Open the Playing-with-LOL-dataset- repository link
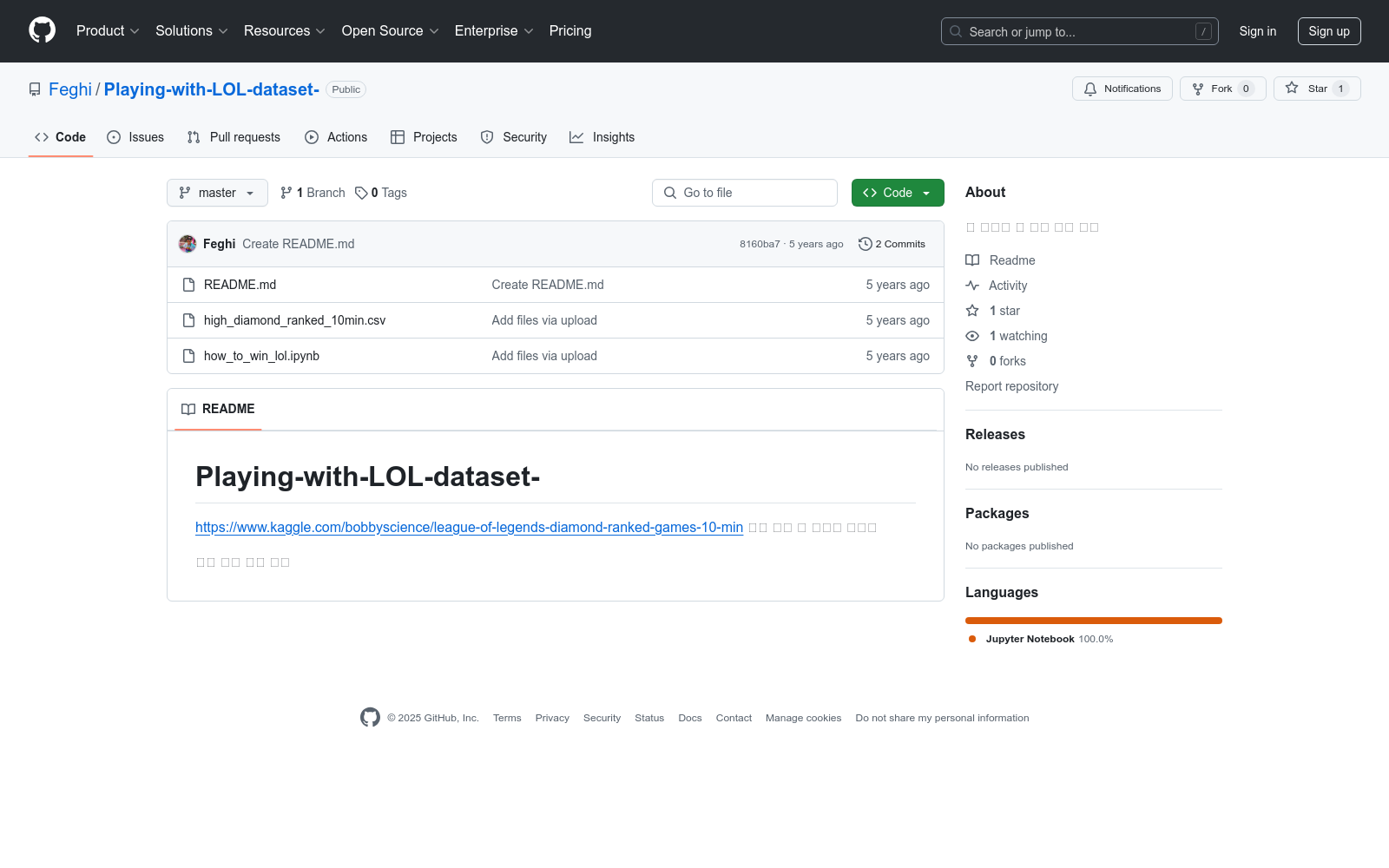Image resolution: width=1389 pixels, height=868 pixels. [x=212, y=89]
